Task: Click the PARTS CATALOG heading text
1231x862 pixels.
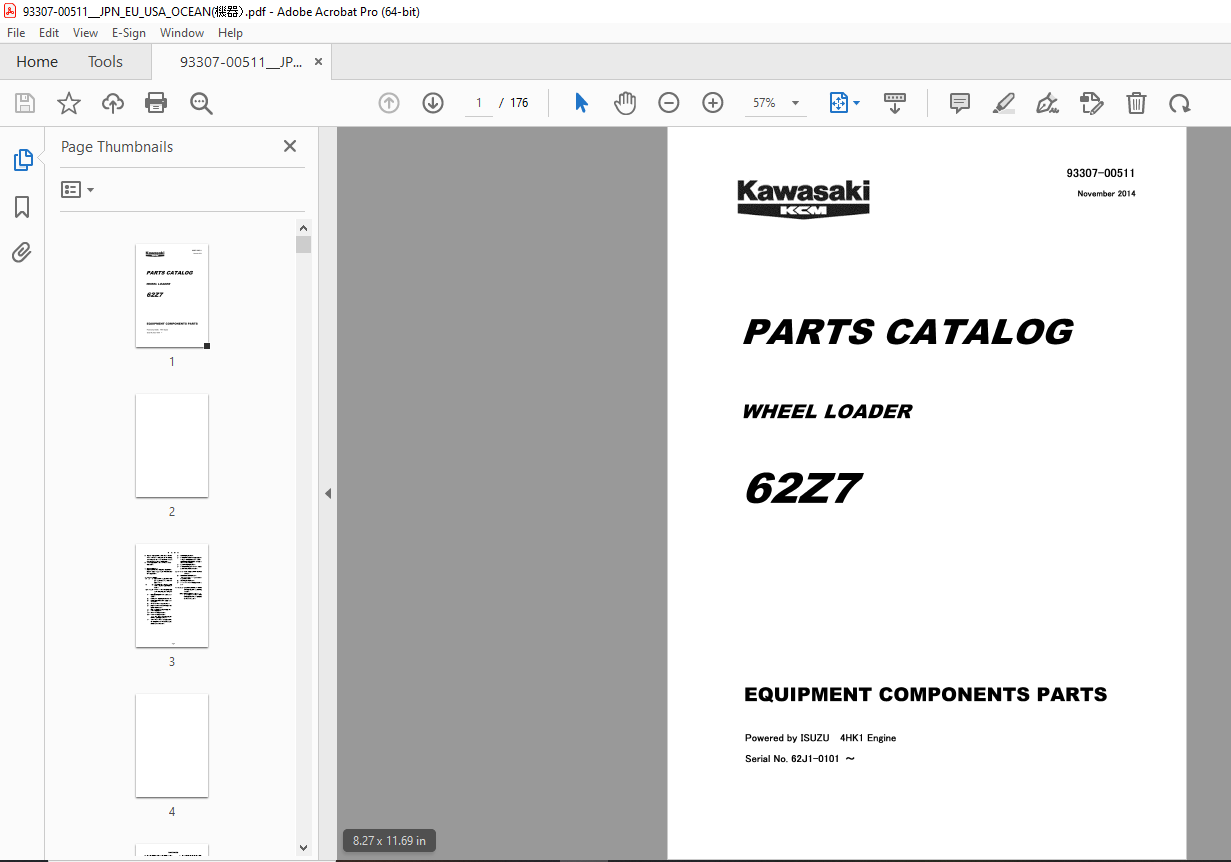Action: click(x=908, y=332)
